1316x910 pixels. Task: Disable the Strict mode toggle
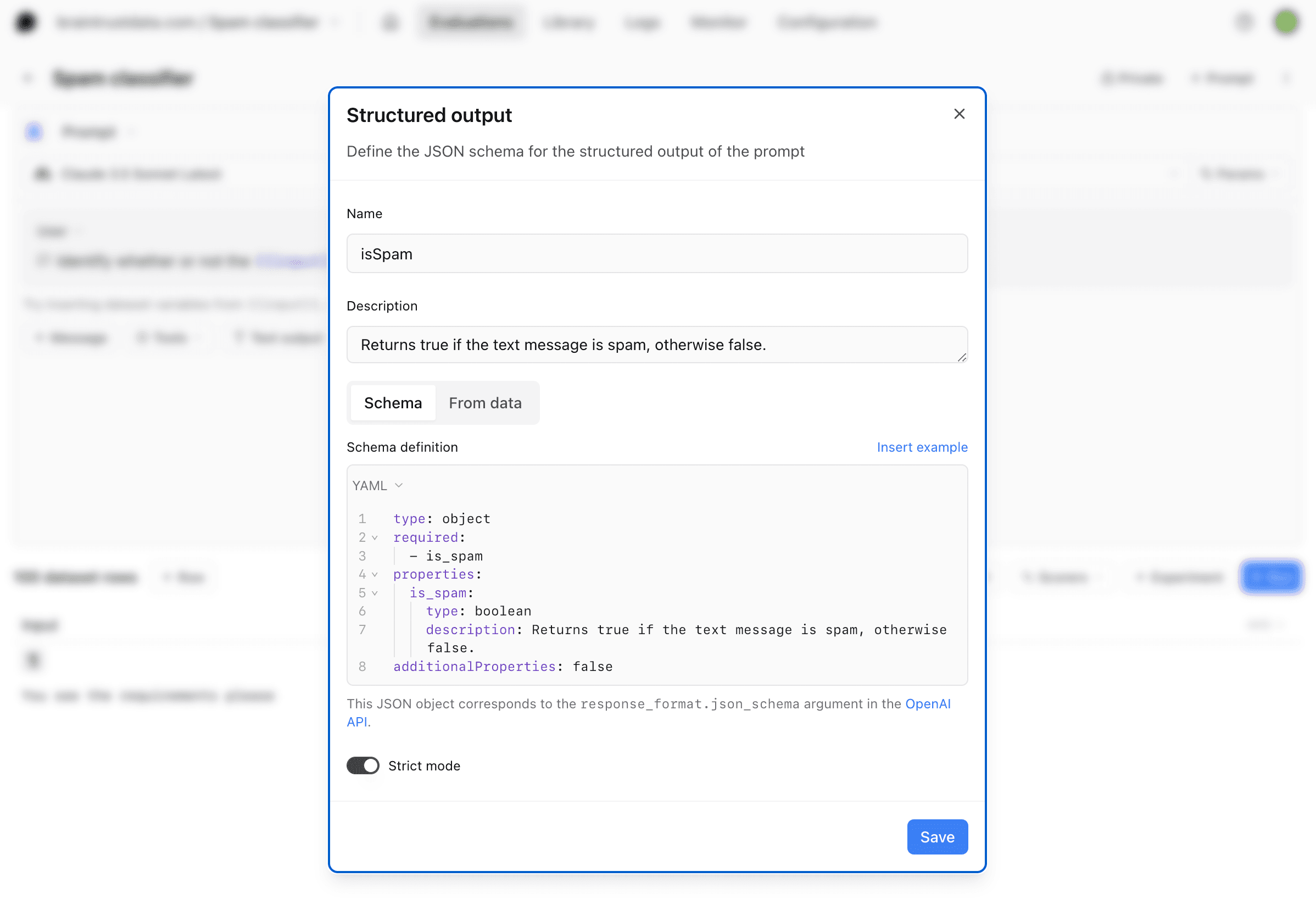click(x=363, y=765)
